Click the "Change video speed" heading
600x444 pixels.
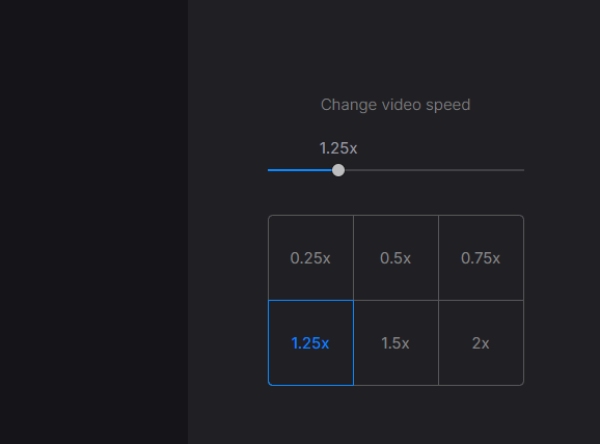click(x=395, y=104)
